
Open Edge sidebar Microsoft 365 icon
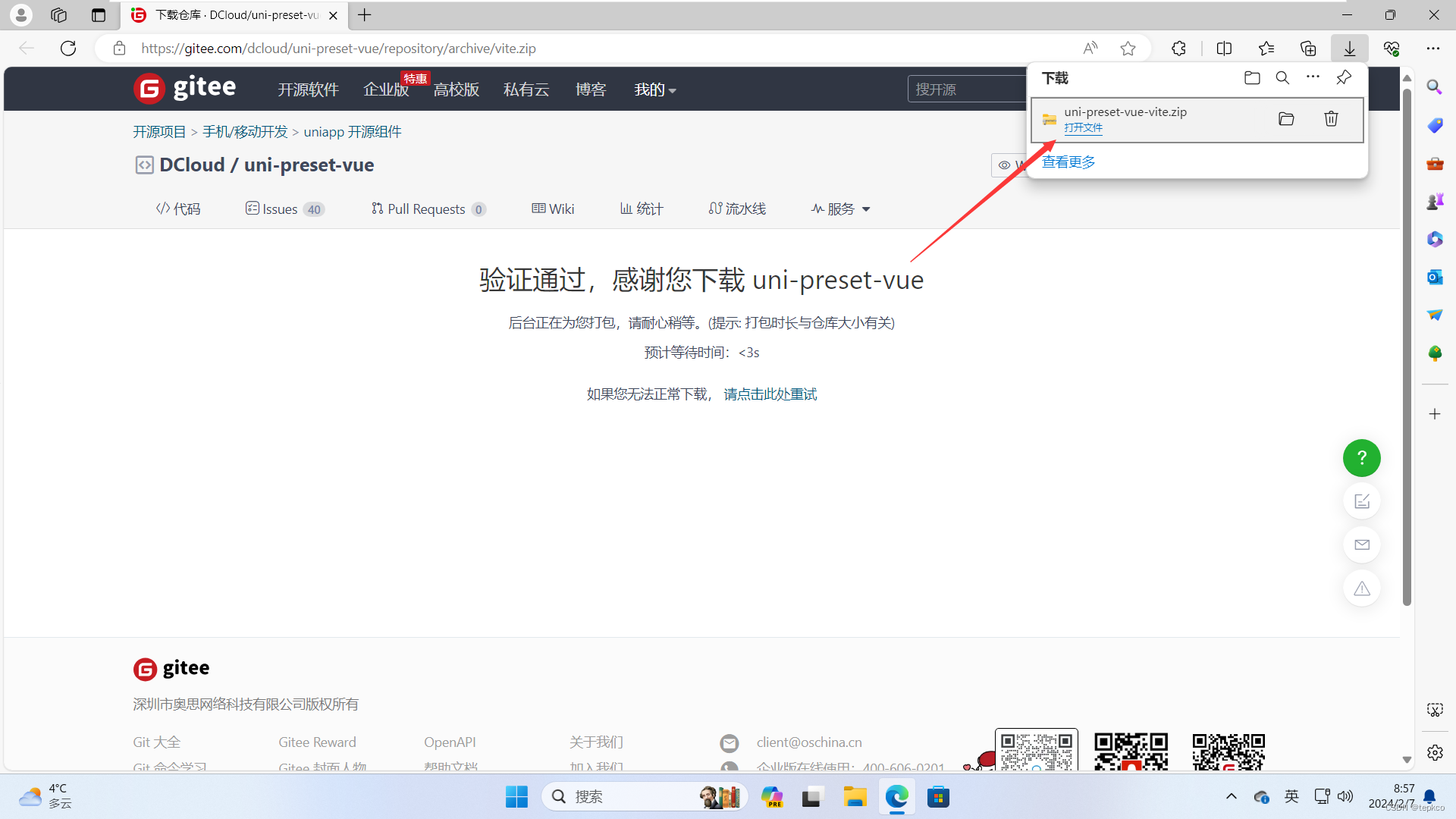(x=1435, y=239)
